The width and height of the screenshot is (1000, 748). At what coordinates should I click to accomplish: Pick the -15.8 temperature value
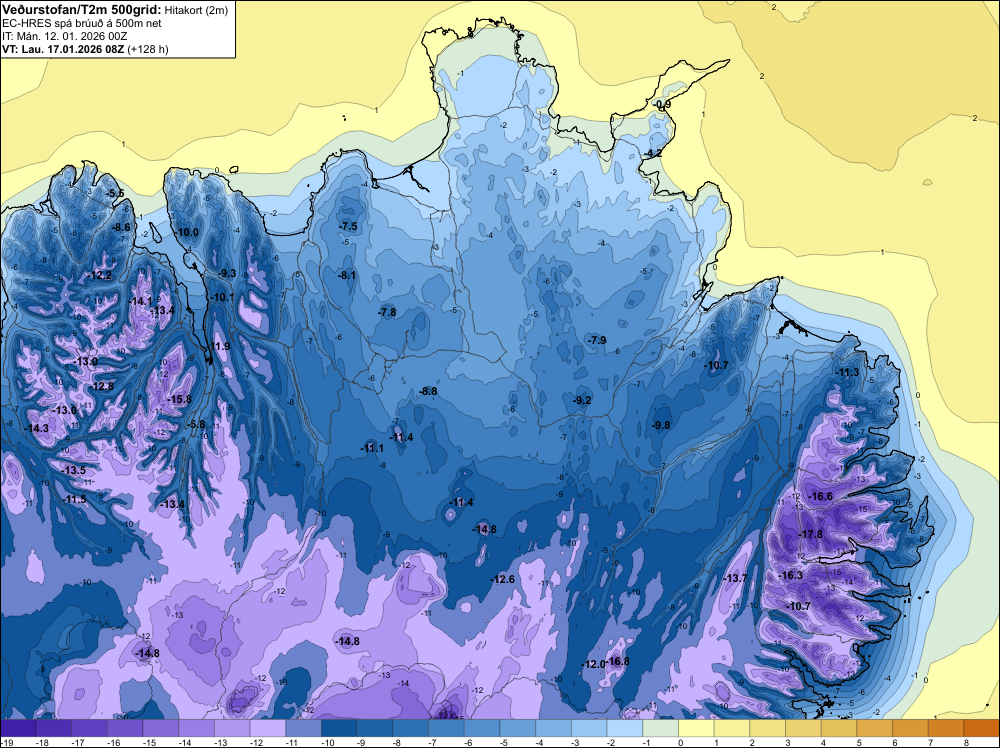[179, 399]
